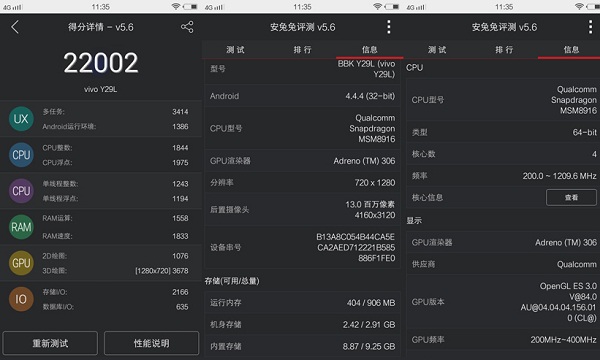Image resolution: width=600 pixels, height=360 pixels.
Task: Select the storage I/O score 2166
Action: pos(180,292)
